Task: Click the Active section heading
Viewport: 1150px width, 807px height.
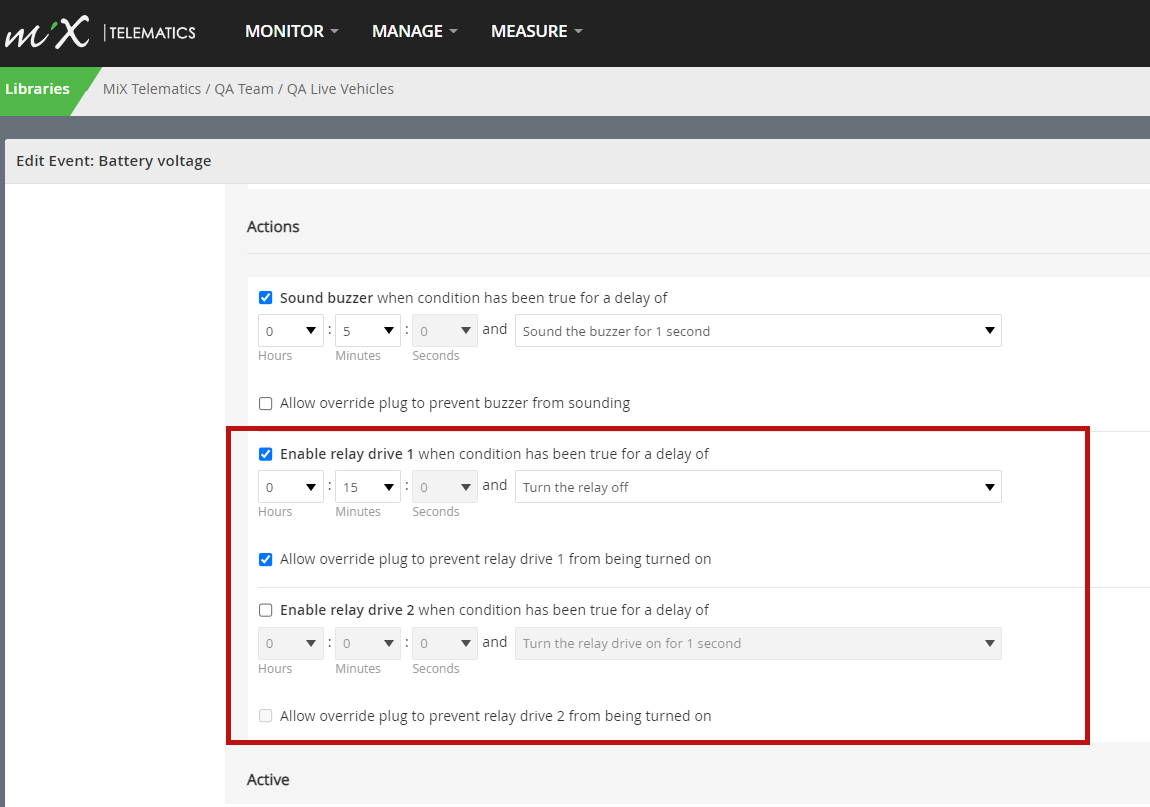Action: [x=268, y=780]
